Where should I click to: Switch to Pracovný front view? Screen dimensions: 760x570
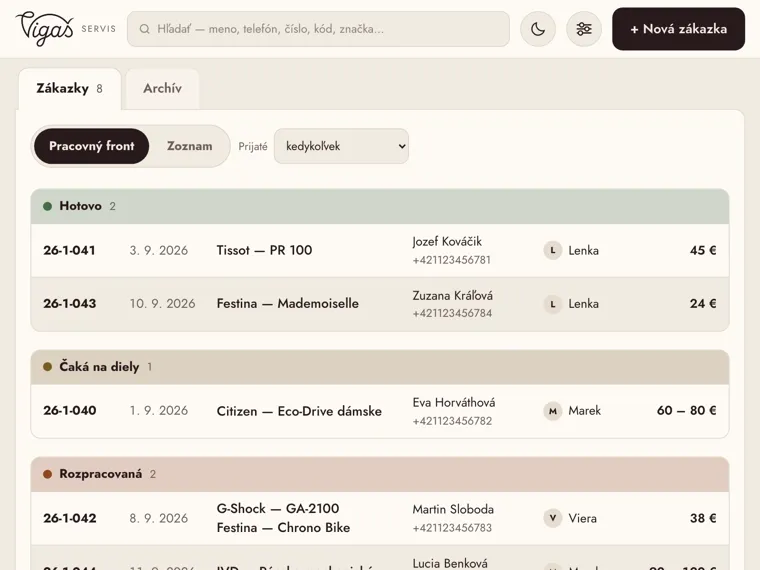pyautogui.click(x=92, y=146)
